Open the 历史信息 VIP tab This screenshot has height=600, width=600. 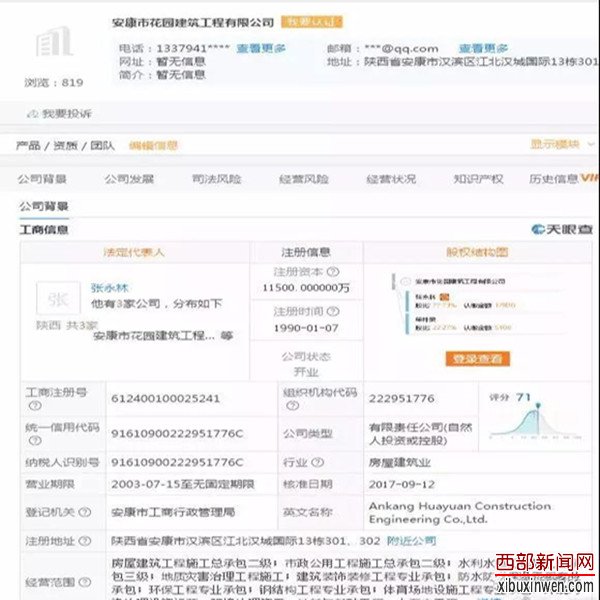564,179
